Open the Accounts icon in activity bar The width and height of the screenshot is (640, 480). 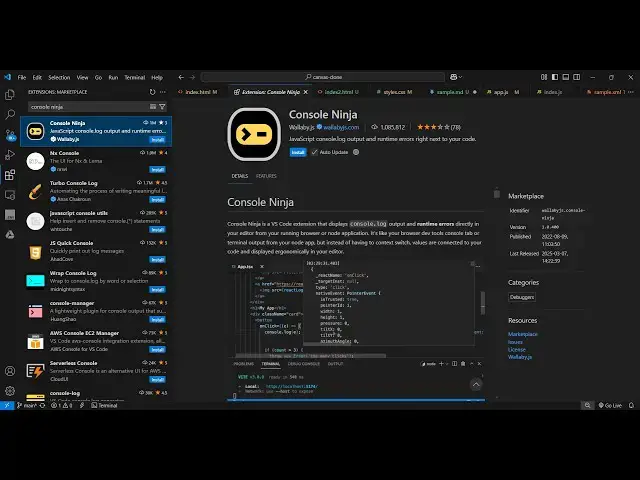[x=10, y=371]
